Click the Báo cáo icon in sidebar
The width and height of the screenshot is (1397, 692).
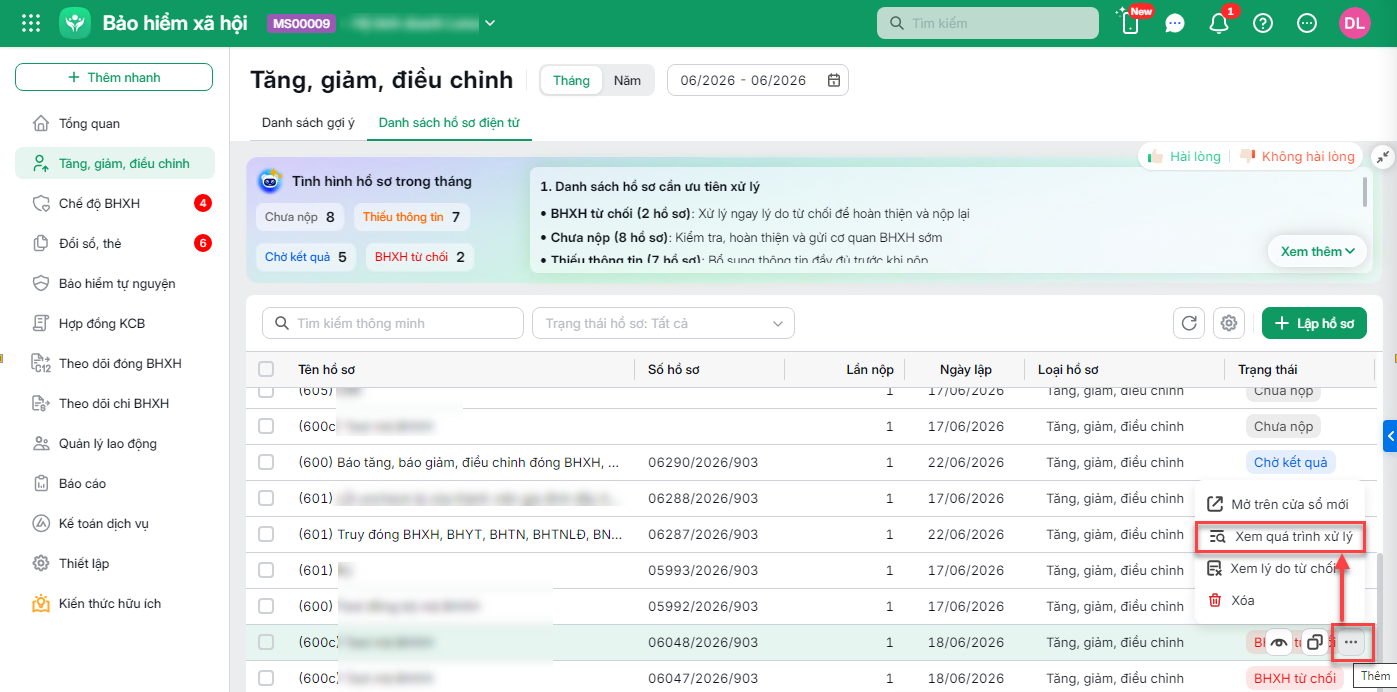point(41,483)
